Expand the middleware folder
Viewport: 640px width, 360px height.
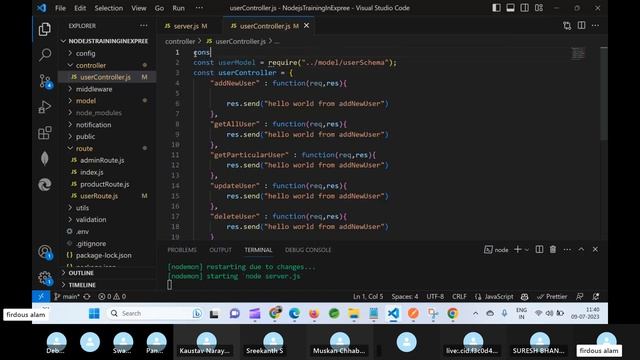(107, 89)
